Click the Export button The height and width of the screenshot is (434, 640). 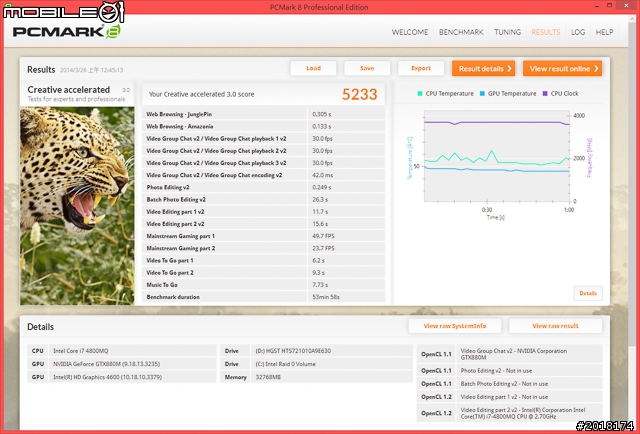point(421,68)
